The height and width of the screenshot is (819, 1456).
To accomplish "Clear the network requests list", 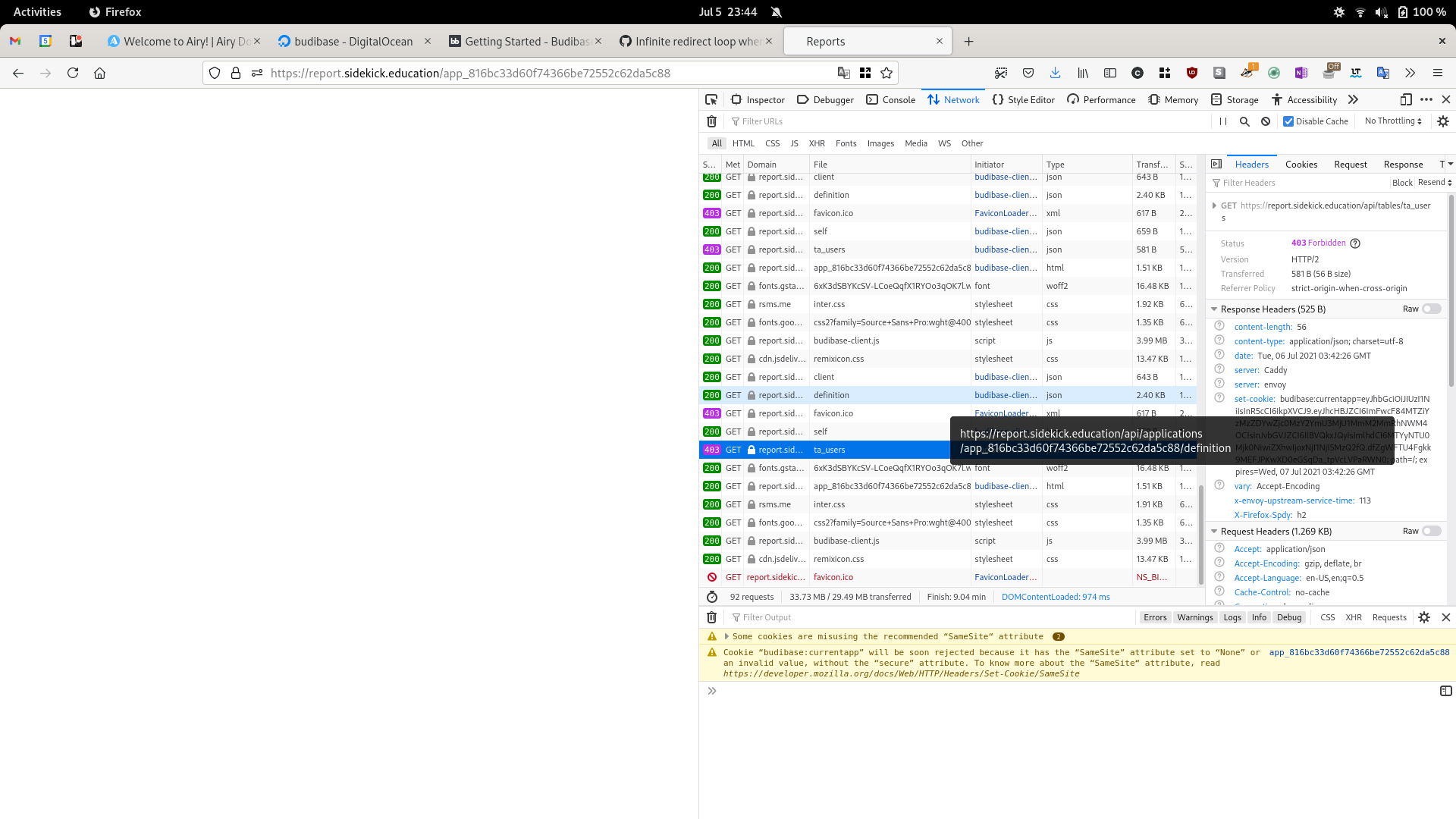I will click(711, 121).
